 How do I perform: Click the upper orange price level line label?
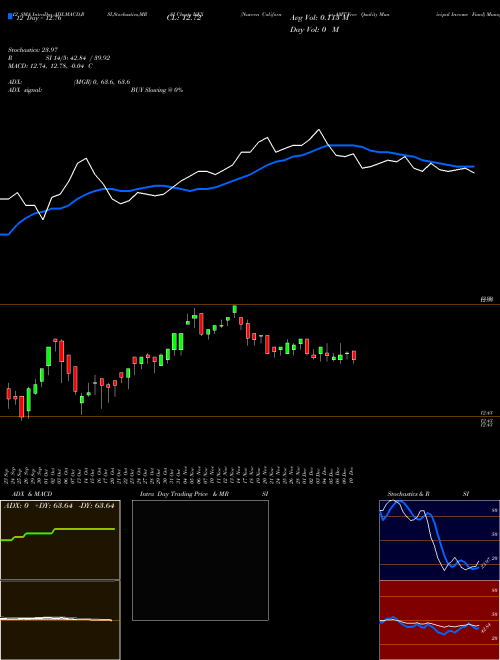coord(487,299)
